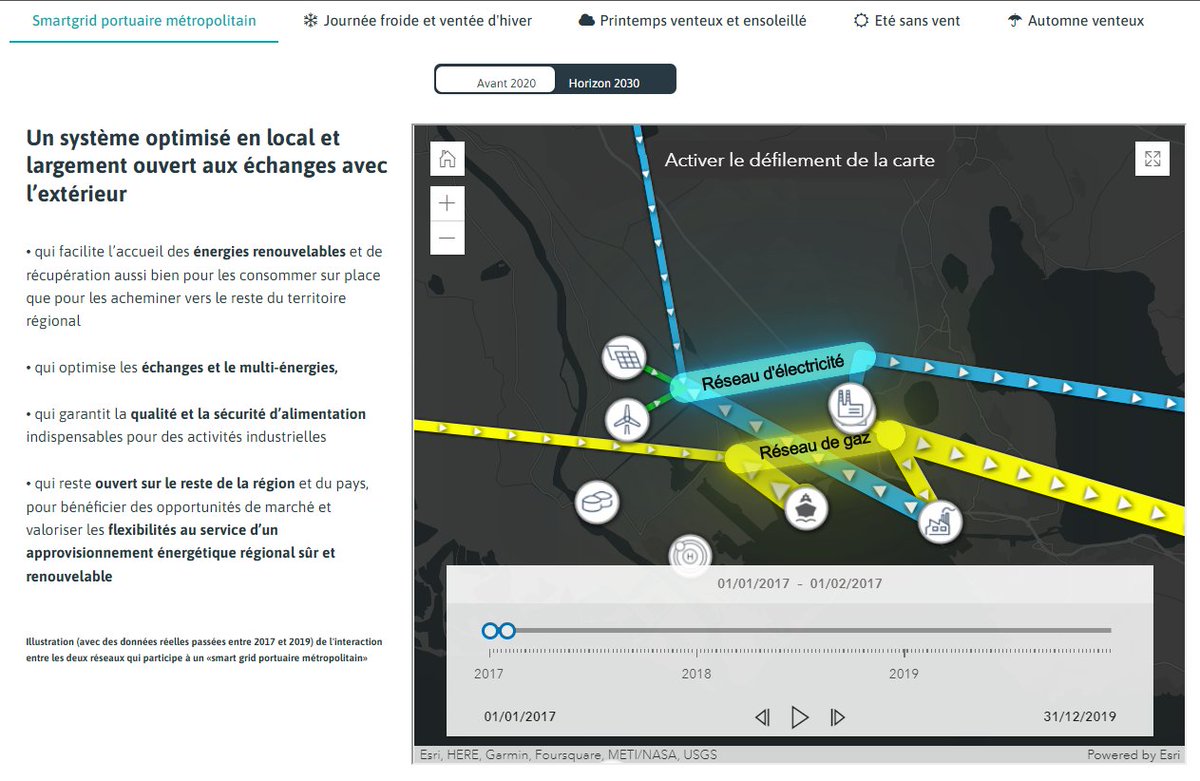Click the Réseau d'électricité map label
1200x781 pixels.
coord(773,373)
